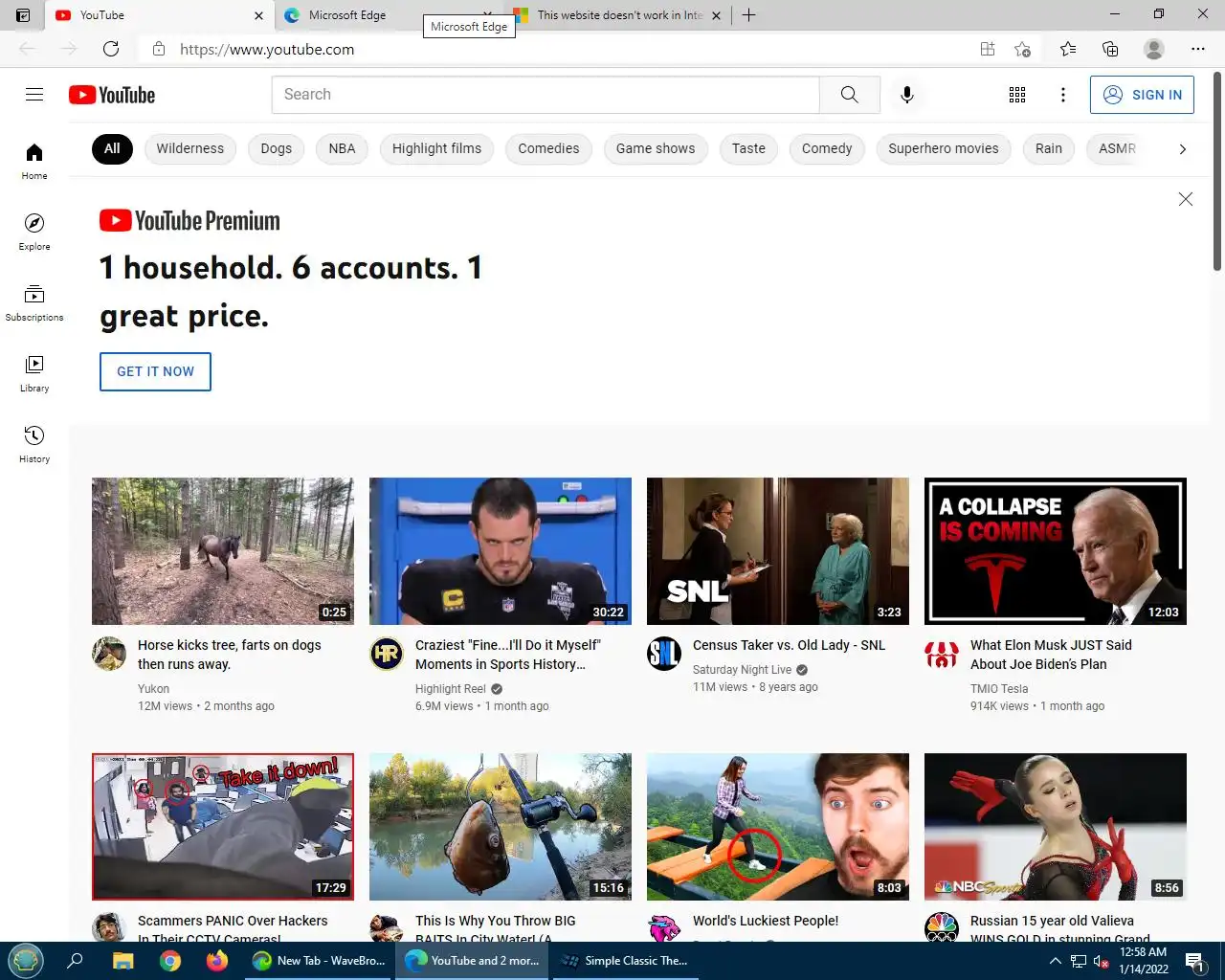Click the YouTube search input field

[546, 95]
